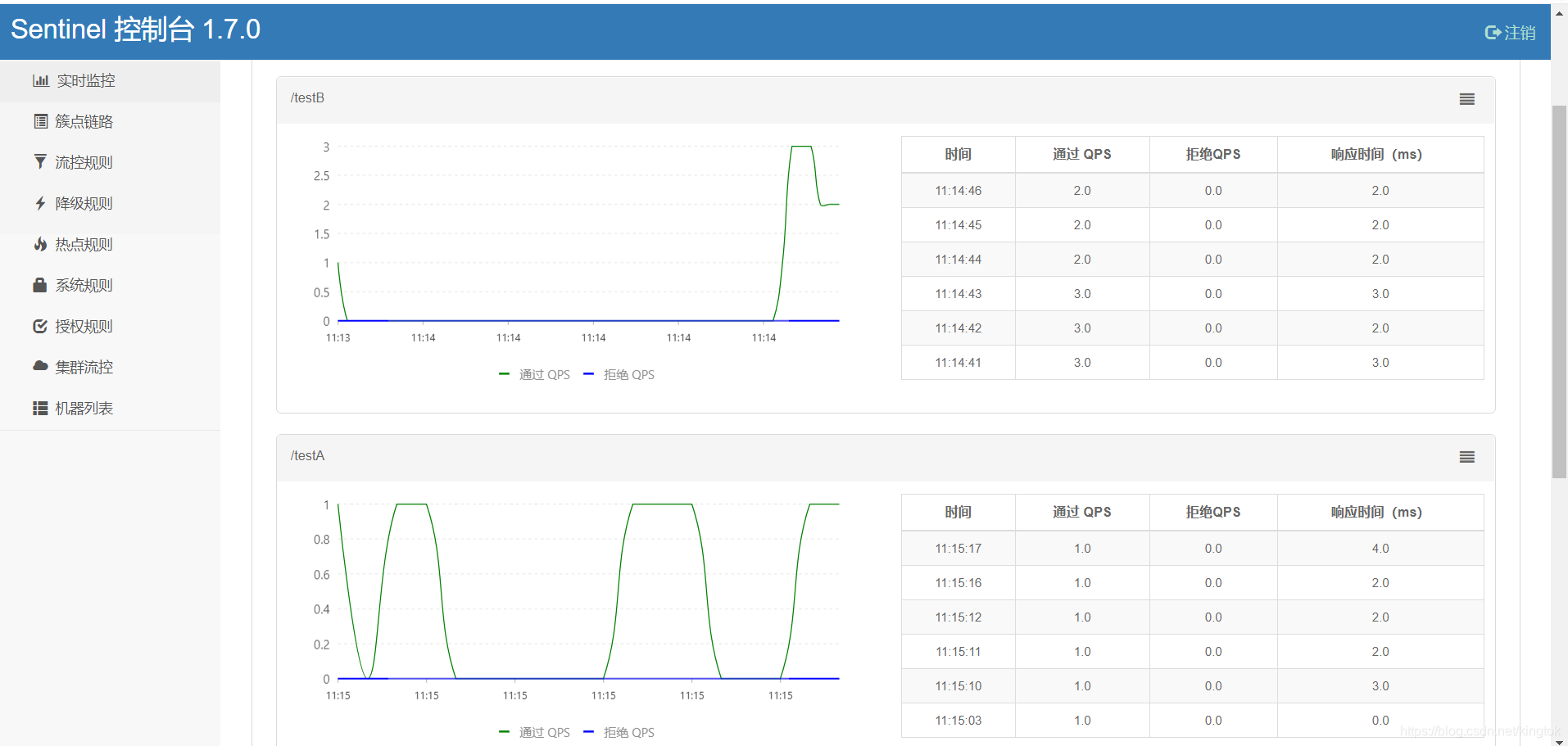The height and width of the screenshot is (746, 1568).
Task: Toggle 拒绝 QPS legend in /testA chart
Action: (x=619, y=732)
